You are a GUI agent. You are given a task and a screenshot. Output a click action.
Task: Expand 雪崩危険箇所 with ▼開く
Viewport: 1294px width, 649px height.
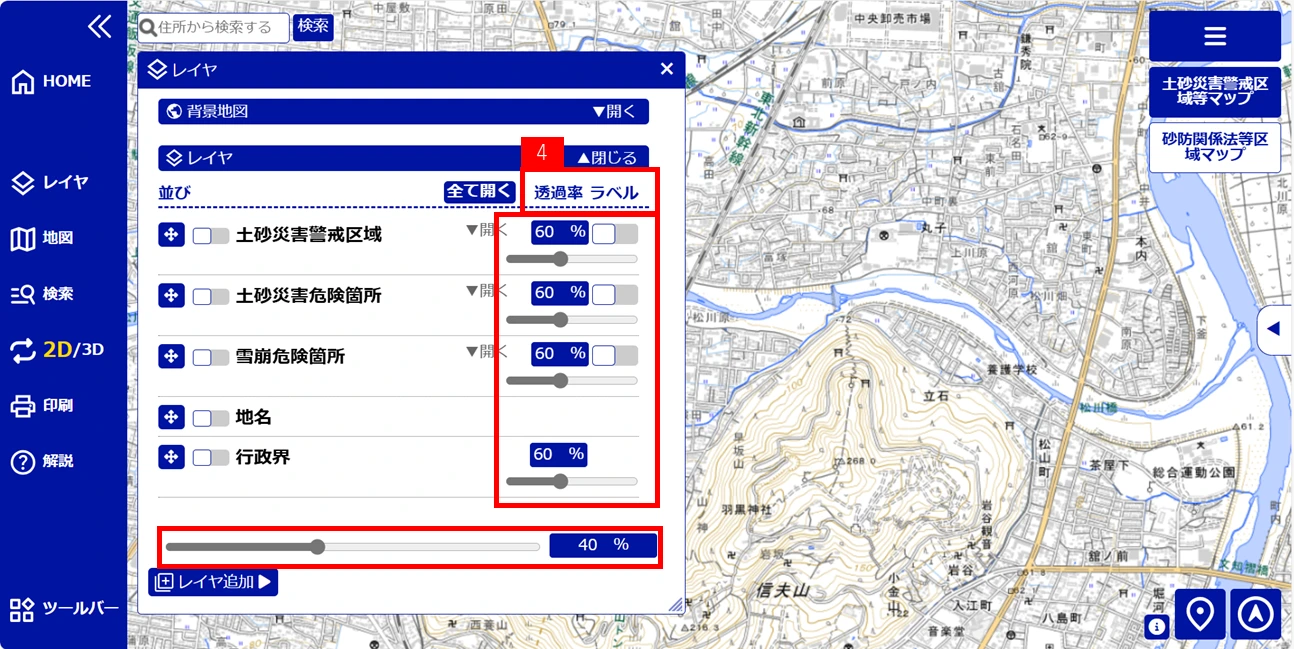(486, 351)
